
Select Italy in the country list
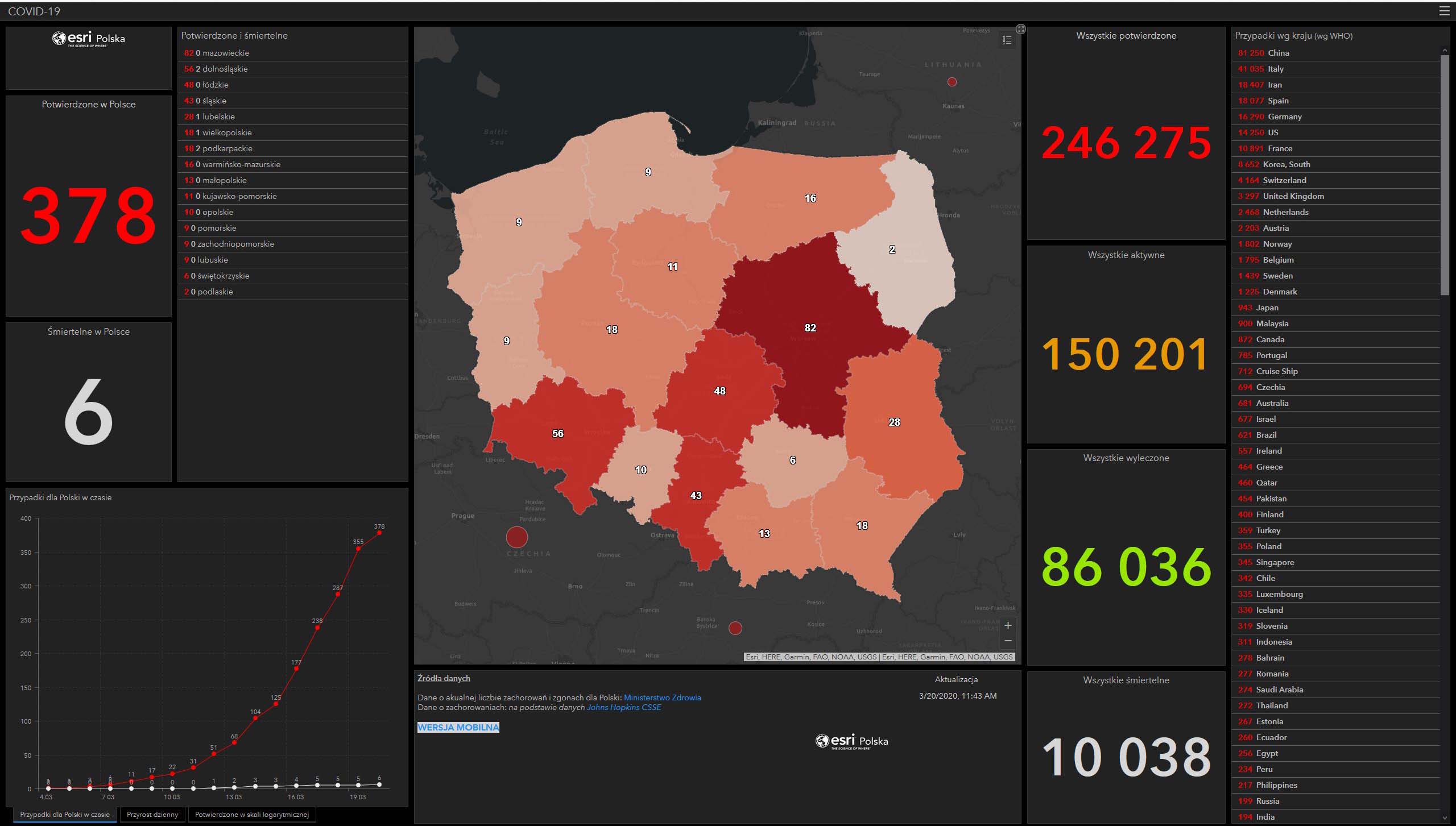[x=1275, y=69]
